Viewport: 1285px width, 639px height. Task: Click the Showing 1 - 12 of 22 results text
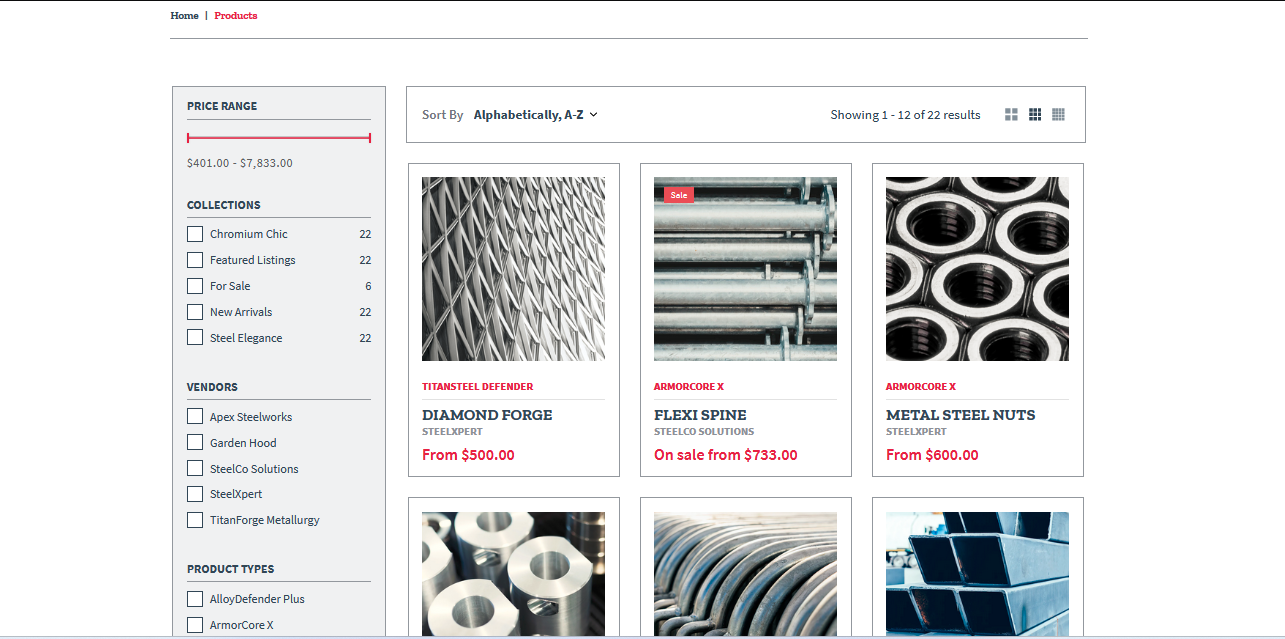pos(905,115)
